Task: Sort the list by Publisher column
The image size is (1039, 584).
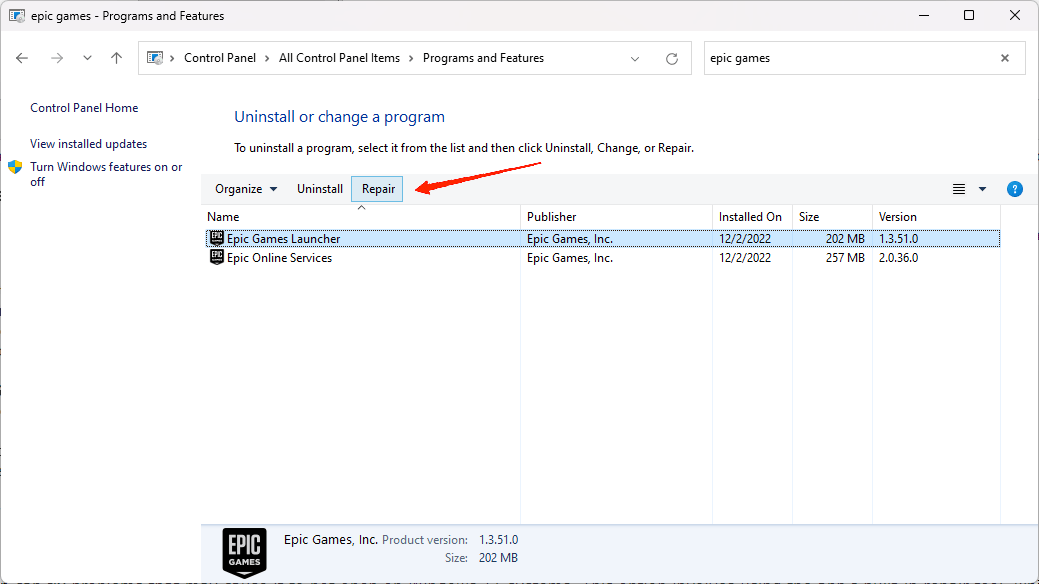Action: coord(552,217)
